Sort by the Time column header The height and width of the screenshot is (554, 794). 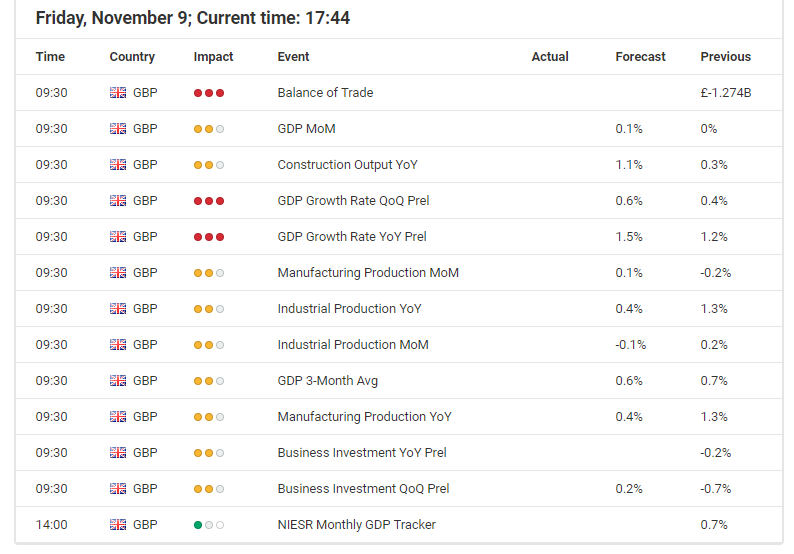coord(50,57)
